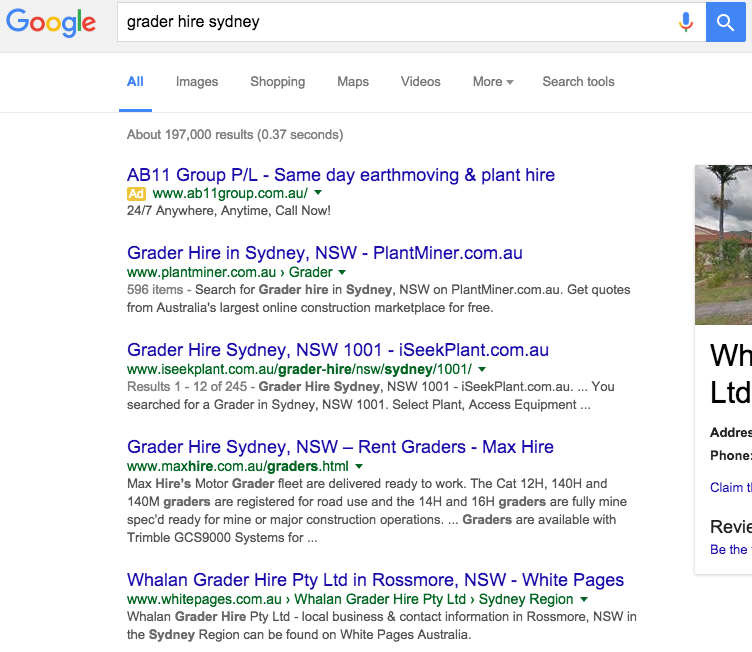Open Search tools options
Image resolution: width=752 pixels, height=652 pixels.
[x=578, y=82]
